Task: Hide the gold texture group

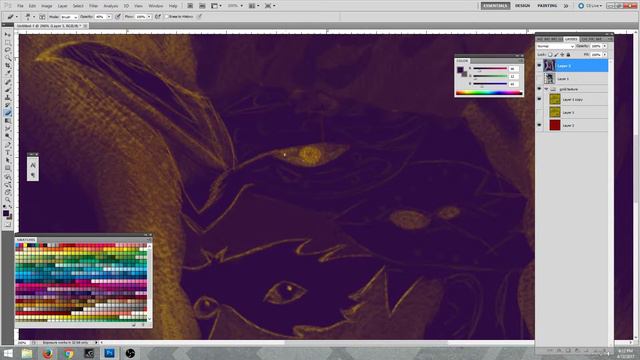Action: pyautogui.click(x=539, y=89)
